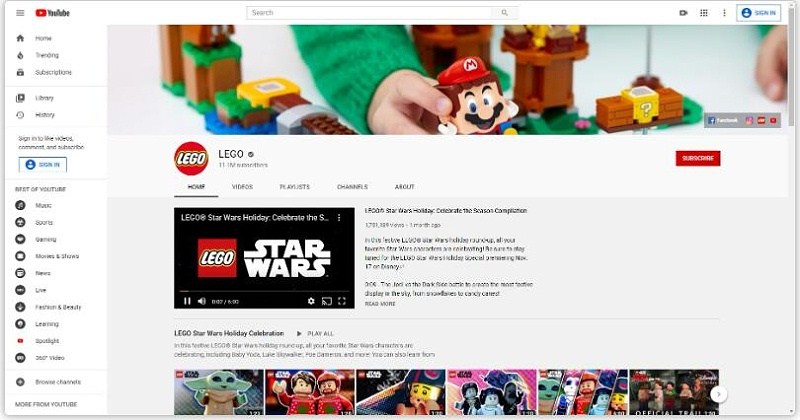
Task: Show next videos with carousel arrow
Action: click(718, 394)
